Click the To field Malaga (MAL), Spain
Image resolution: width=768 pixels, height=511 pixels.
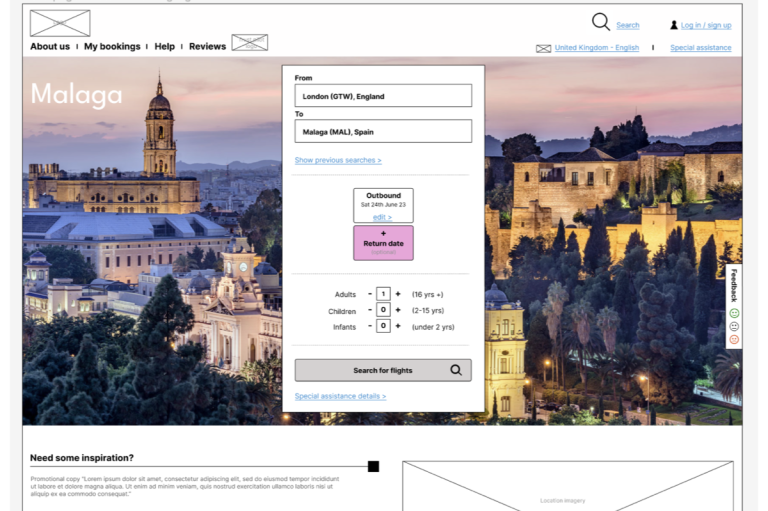(383, 131)
